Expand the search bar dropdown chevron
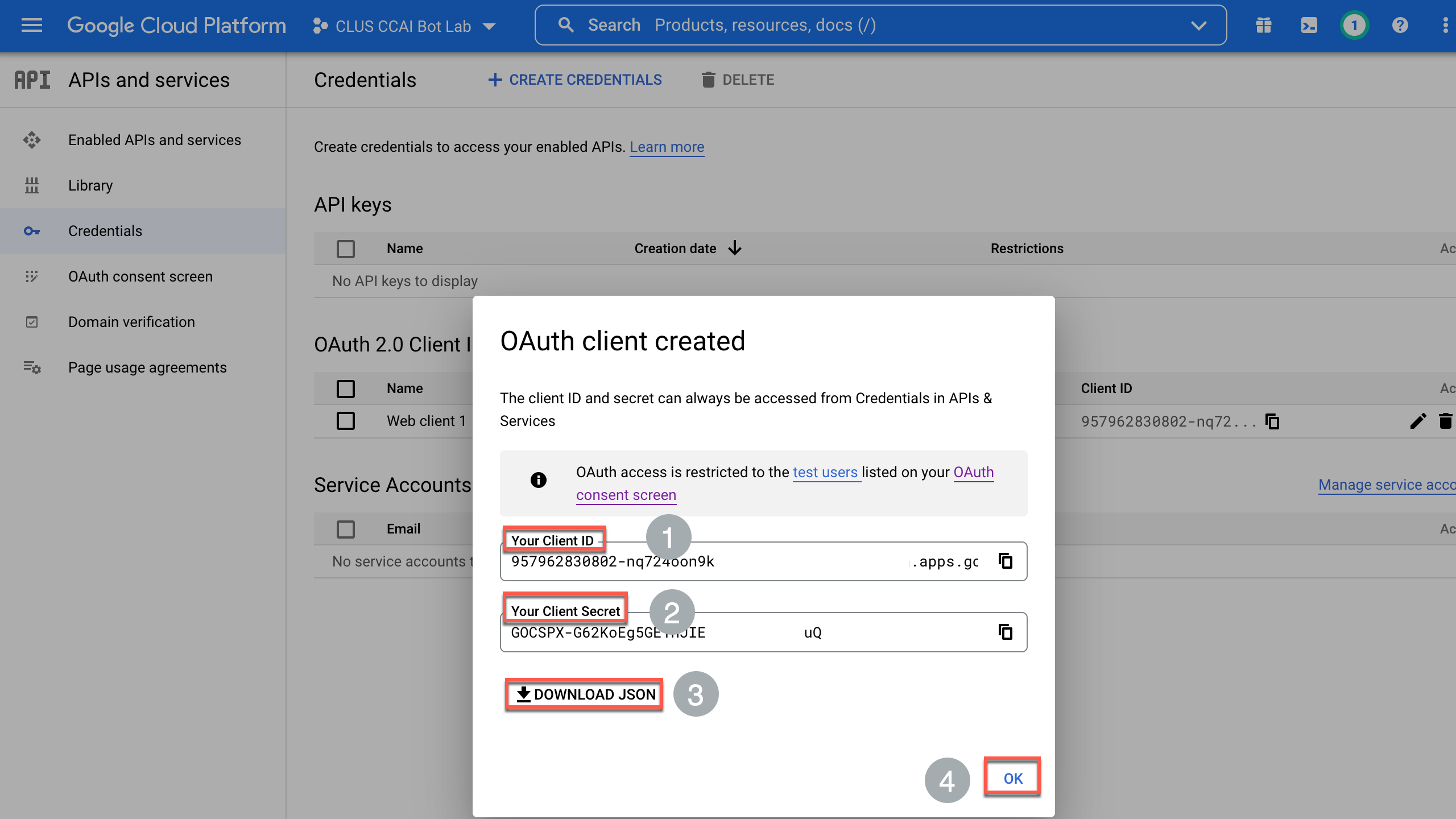1456x819 pixels. pyautogui.click(x=1198, y=26)
